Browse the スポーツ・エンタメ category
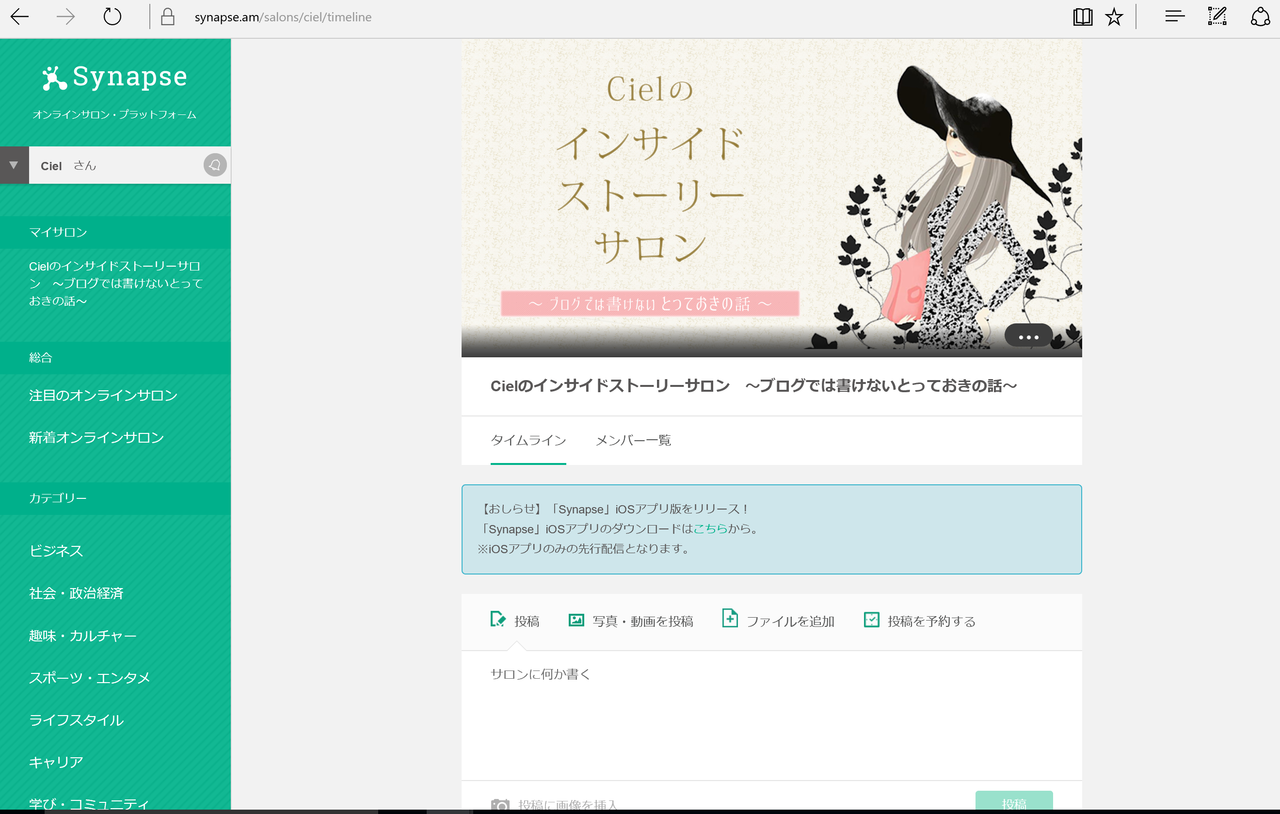The height and width of the screenshot is (814, 1280). click(90, 677)
